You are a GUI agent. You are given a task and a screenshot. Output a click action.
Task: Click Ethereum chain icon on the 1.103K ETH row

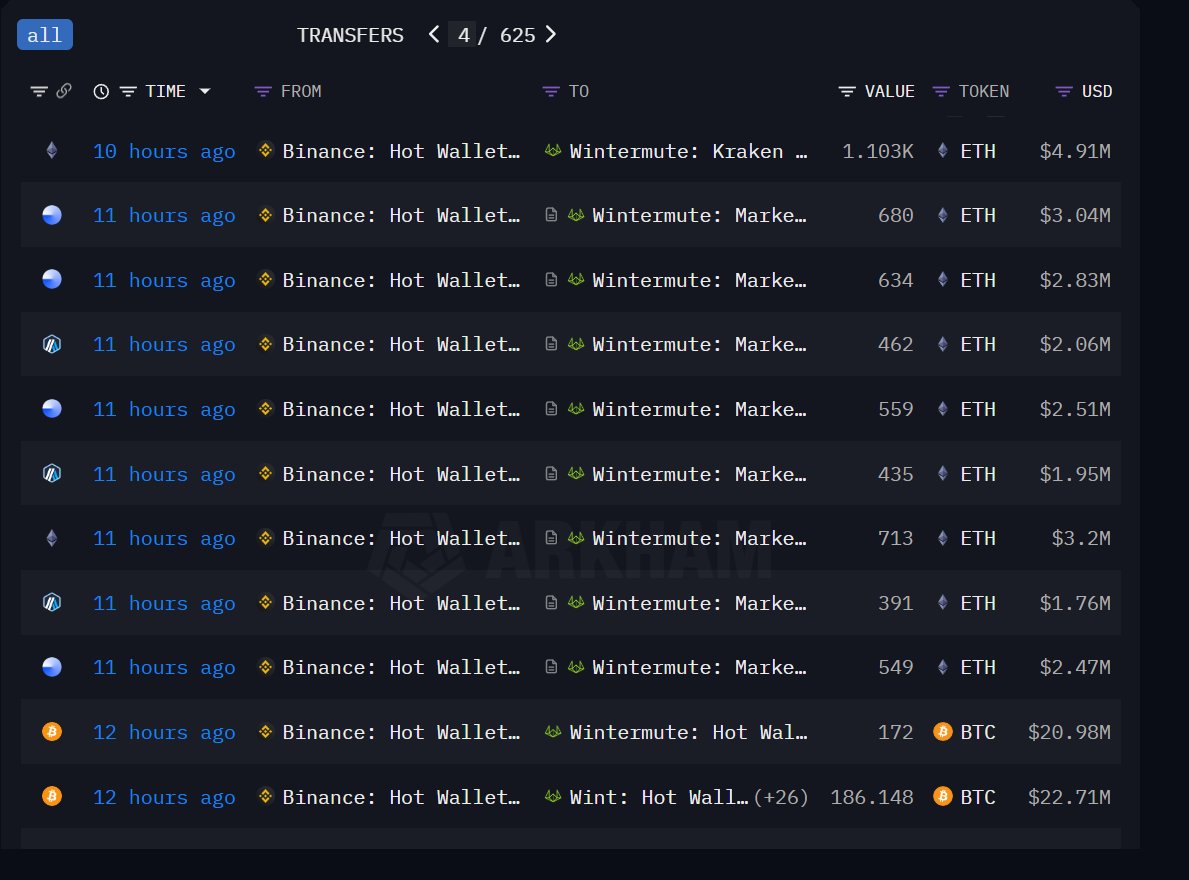coord(52,151)
